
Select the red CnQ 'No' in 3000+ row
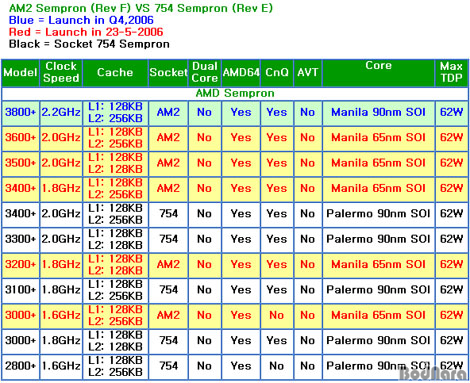[x=277, y=315]
